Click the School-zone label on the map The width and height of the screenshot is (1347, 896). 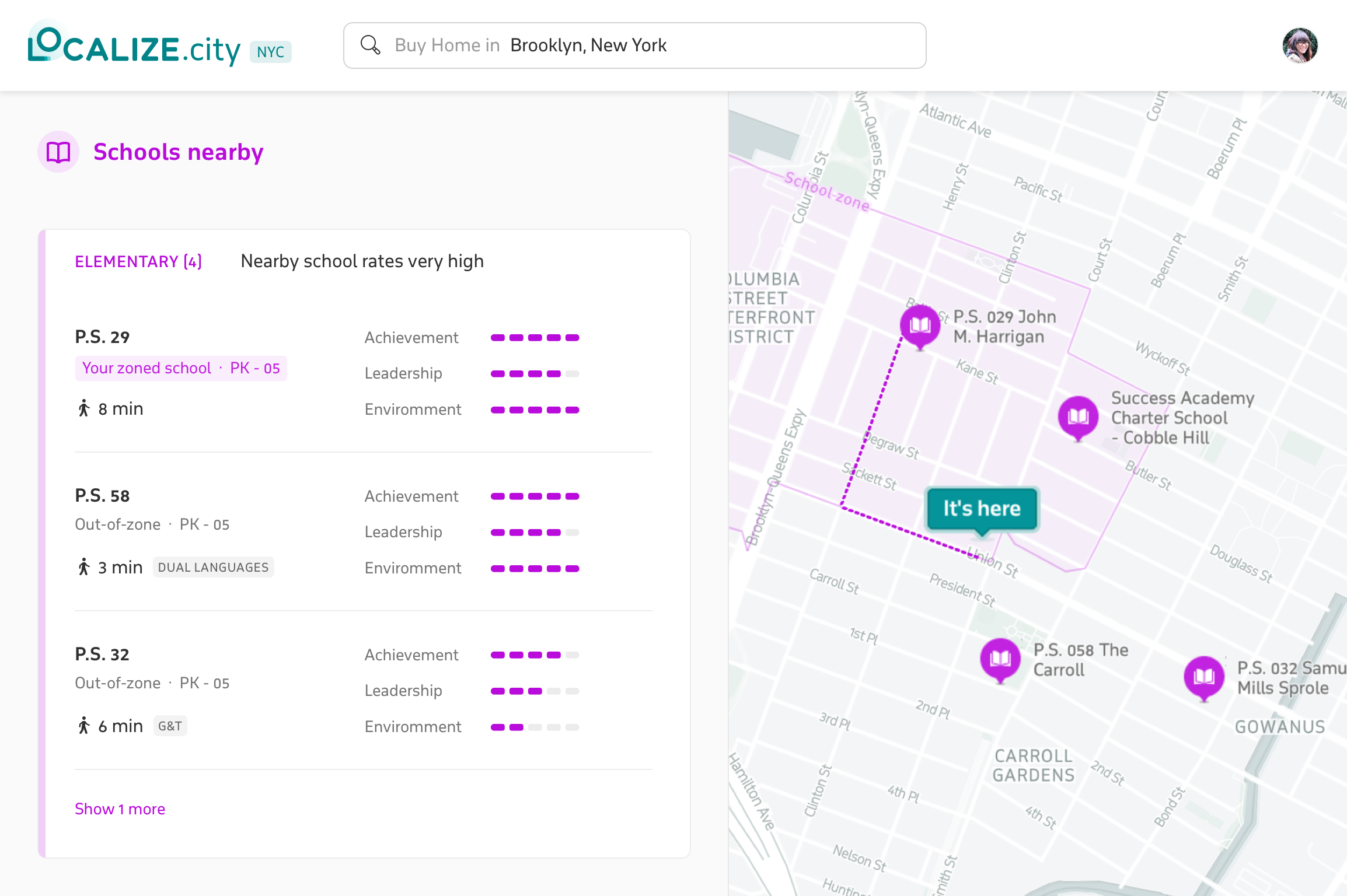click(x=827, y=191)
